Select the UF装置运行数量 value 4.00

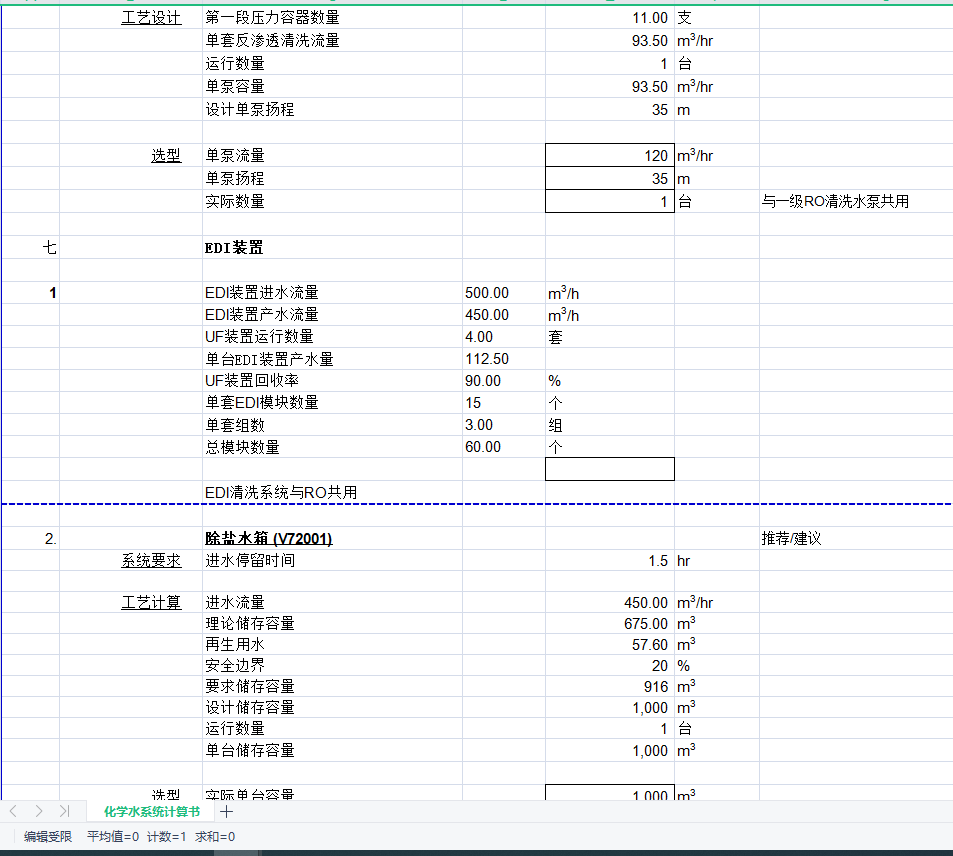(x=503, y=337)
